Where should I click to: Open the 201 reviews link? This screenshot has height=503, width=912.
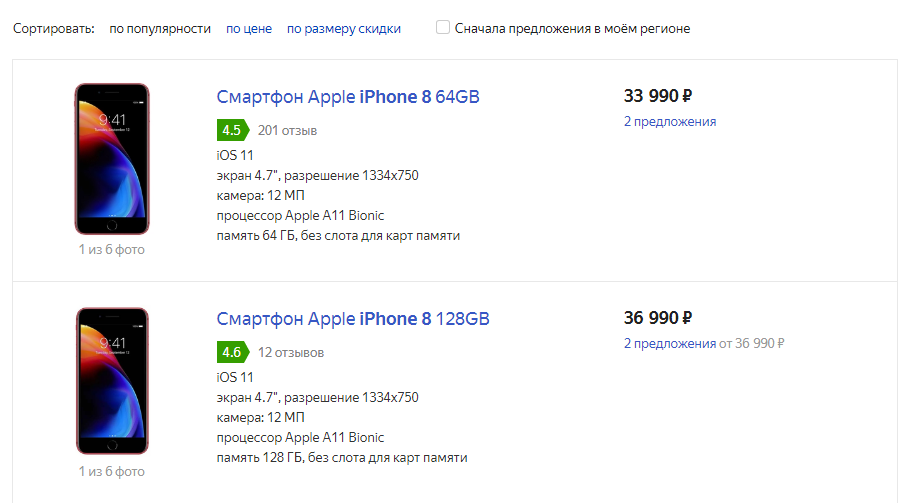287,130
